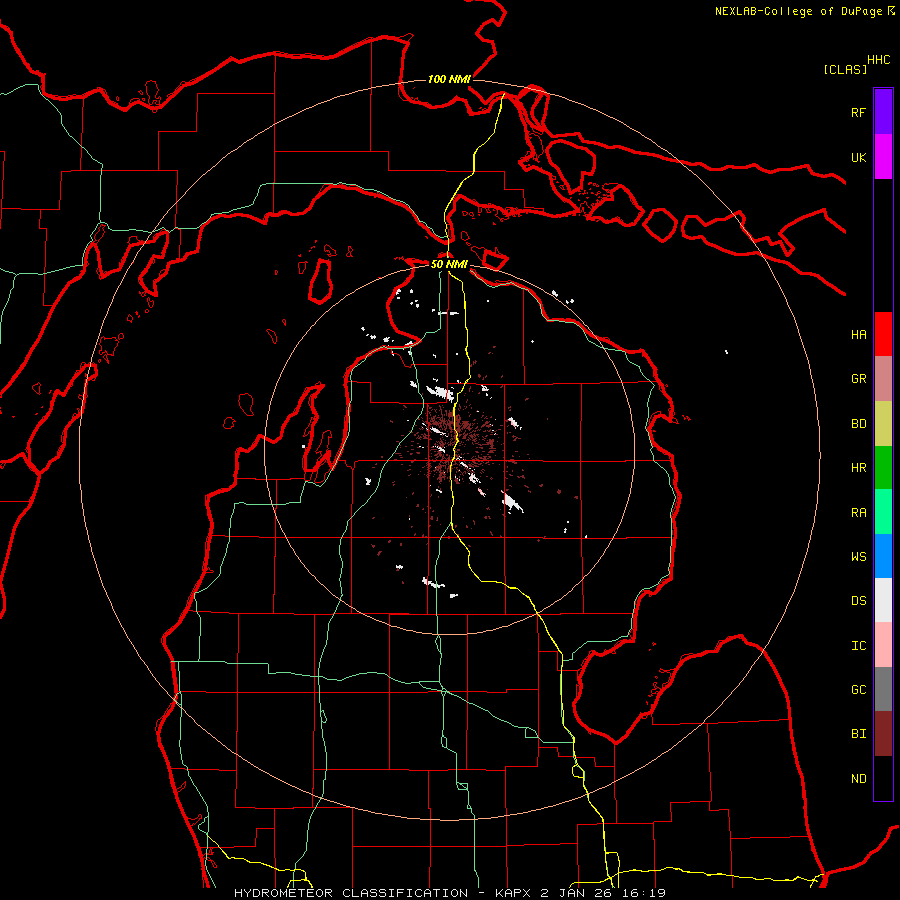This screenshot has width=900, height=900.
Task: Click the UK legend label
Action: point(858,158)
